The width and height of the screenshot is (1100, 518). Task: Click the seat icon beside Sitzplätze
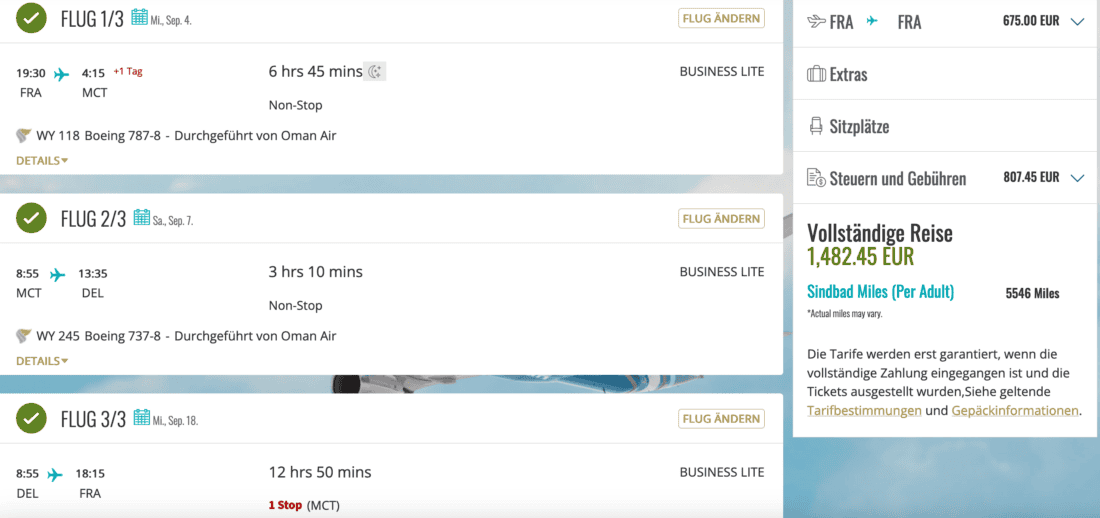point(816,126)
